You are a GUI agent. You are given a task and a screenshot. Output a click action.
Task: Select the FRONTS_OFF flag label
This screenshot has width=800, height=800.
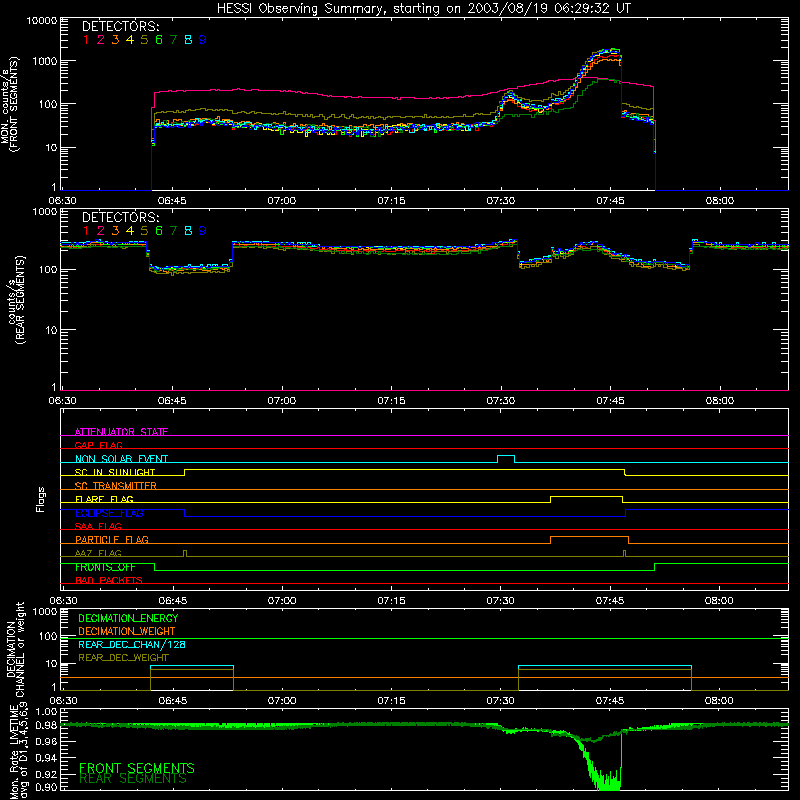(105, 567)
